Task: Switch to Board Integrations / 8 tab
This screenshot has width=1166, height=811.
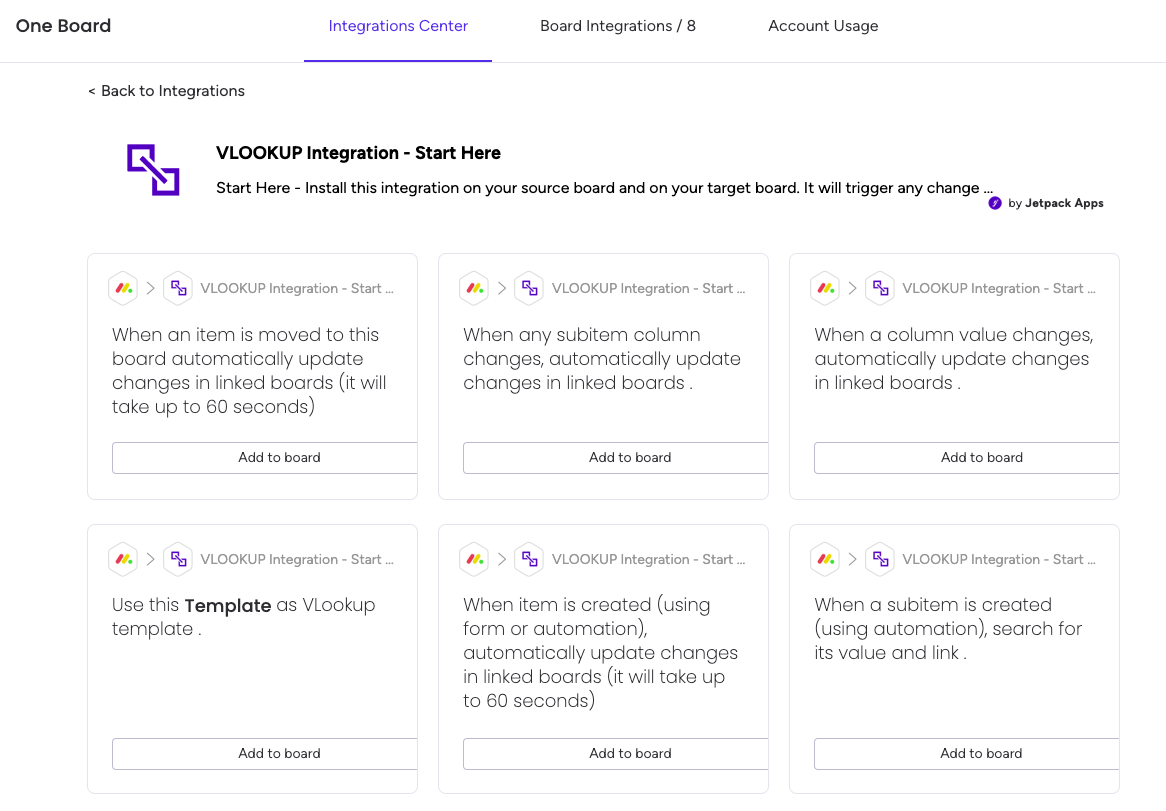Action: (618, 26)
